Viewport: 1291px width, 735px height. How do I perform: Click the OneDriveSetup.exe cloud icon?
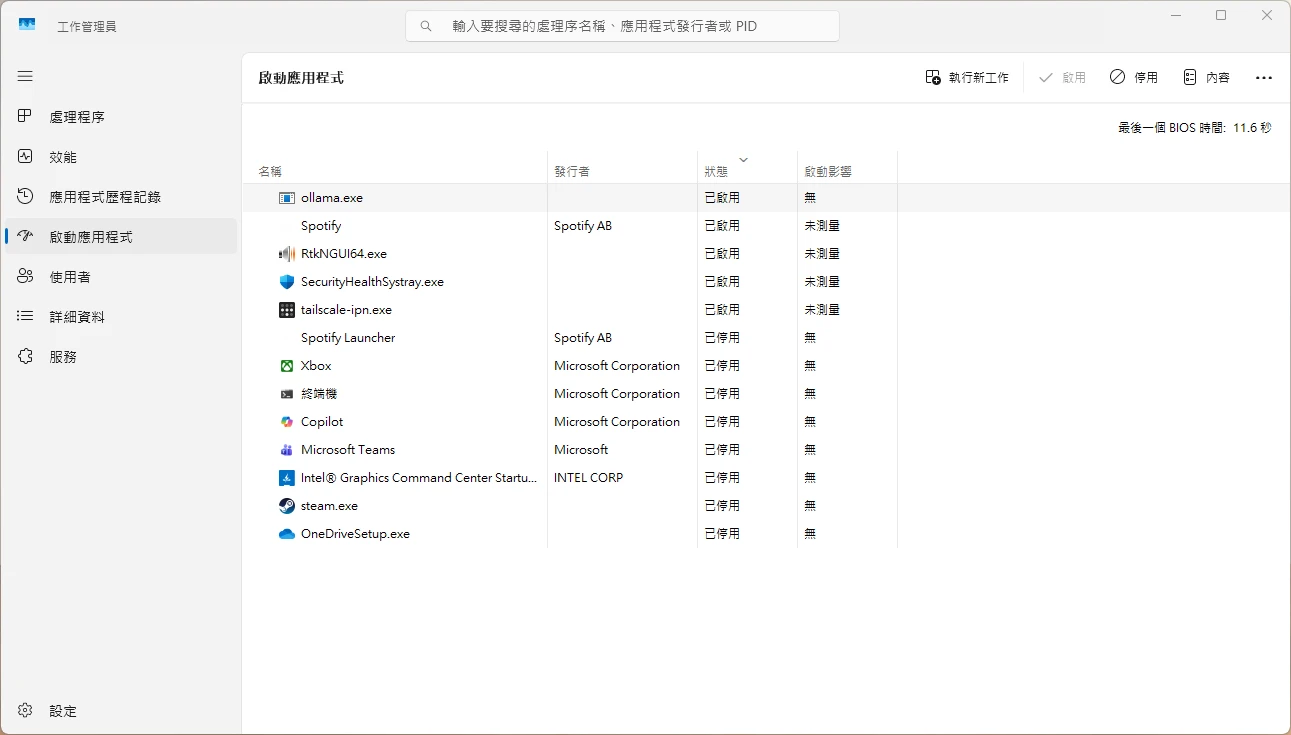point(287,534)
